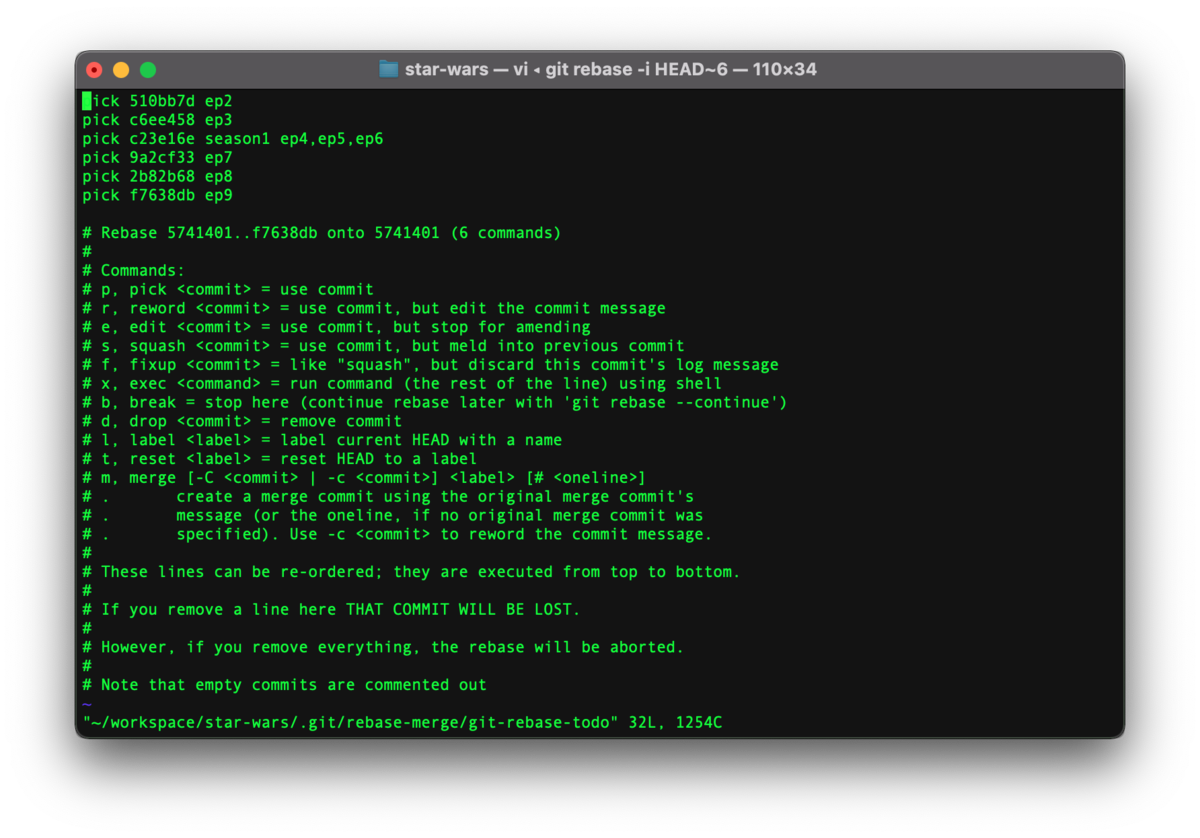1200x838 pixels.
Task: Click 'THAT COMMIT WILL BE LOST' warning line
Action: tap(331, 609)
